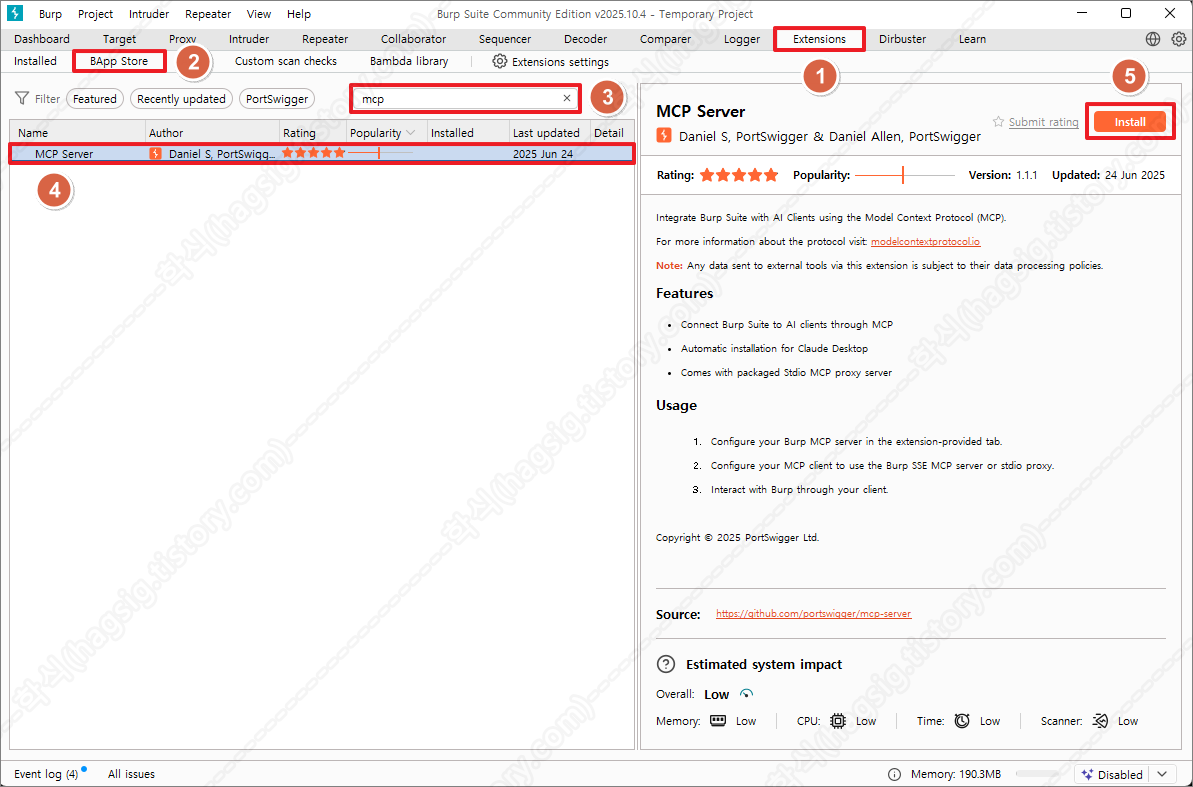Screen dimensions: 1193x787
Task: Click the 2025 Jun 24 date cell
Action: pos(542,154)
